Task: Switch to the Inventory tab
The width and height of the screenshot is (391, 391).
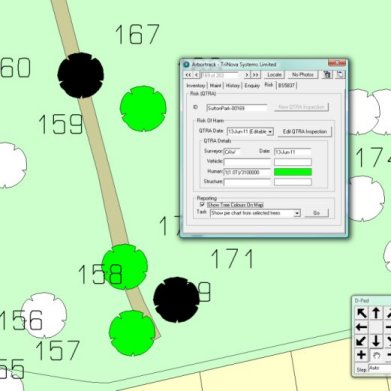Action: (x=196, y=86)
